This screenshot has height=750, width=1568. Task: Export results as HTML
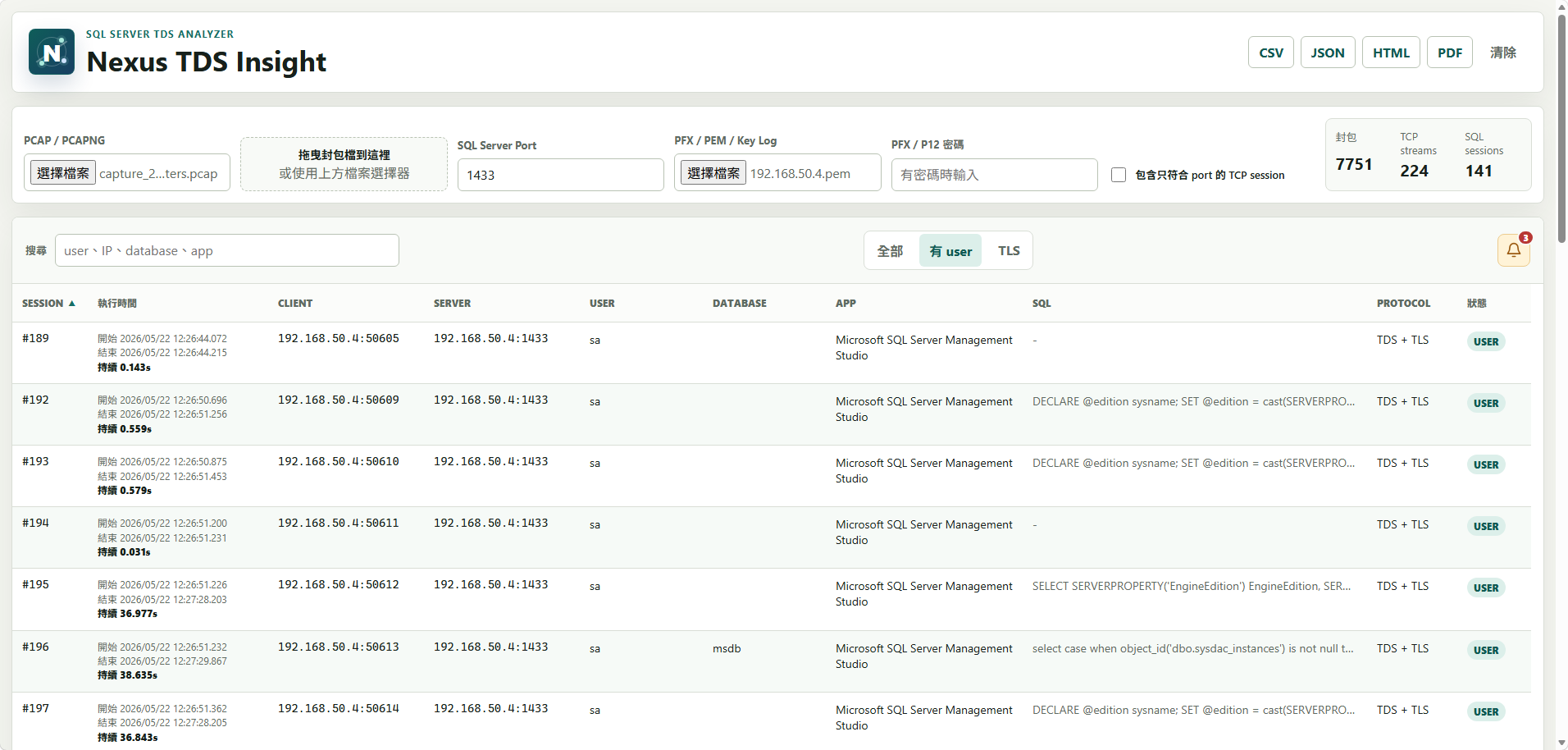1391,53
